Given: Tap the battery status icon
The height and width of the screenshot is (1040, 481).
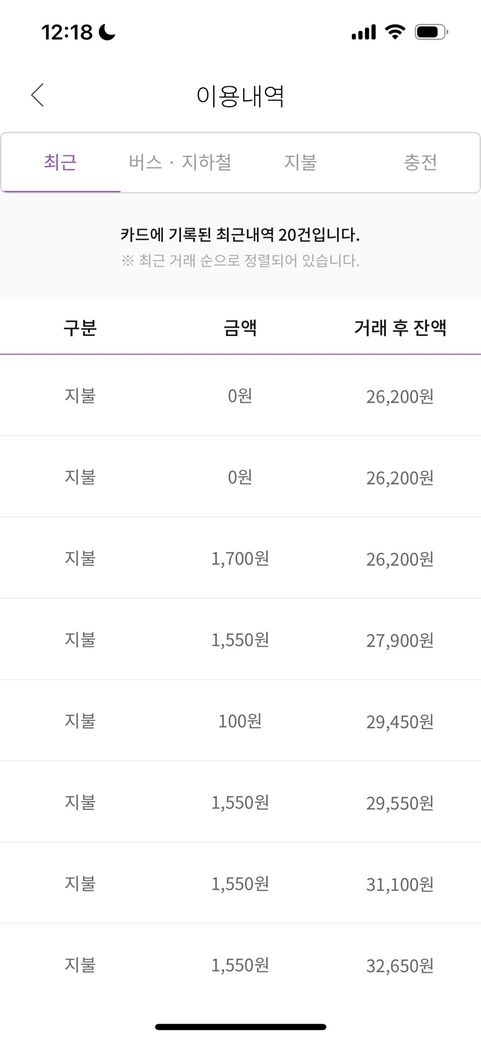Looking at the screenshot, I should tap(432, 31).
